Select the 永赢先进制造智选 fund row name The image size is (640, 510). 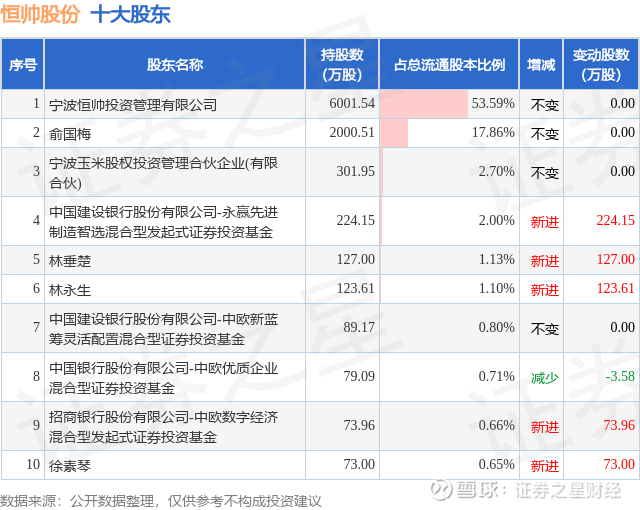[163, 222]
